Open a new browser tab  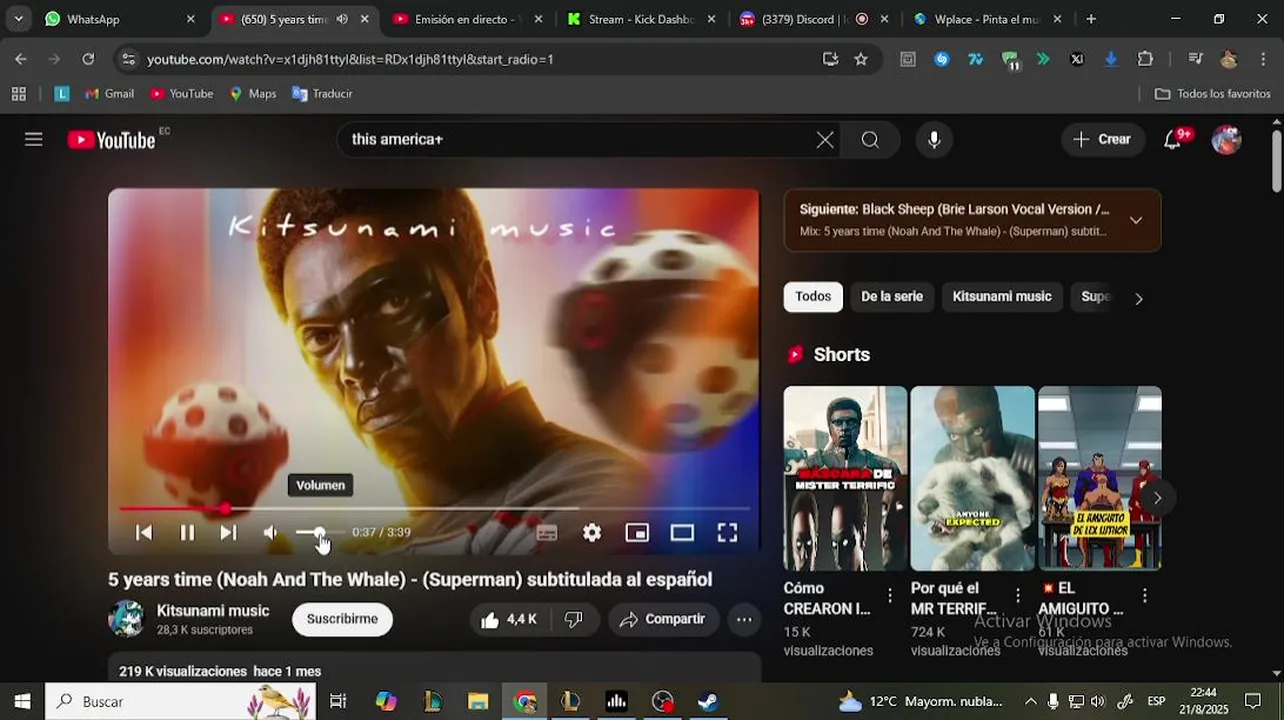pos(1091,19)
